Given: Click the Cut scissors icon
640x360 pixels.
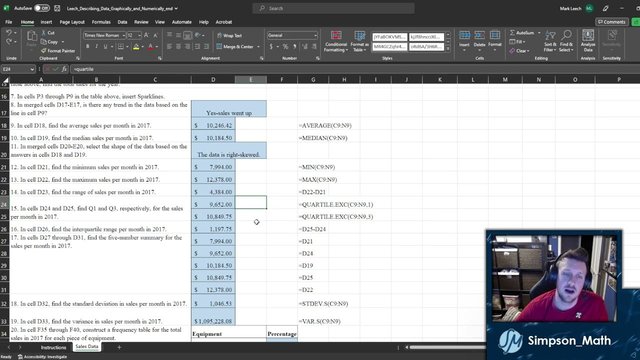Looking at the screenshot, I should tap(44, 33).
